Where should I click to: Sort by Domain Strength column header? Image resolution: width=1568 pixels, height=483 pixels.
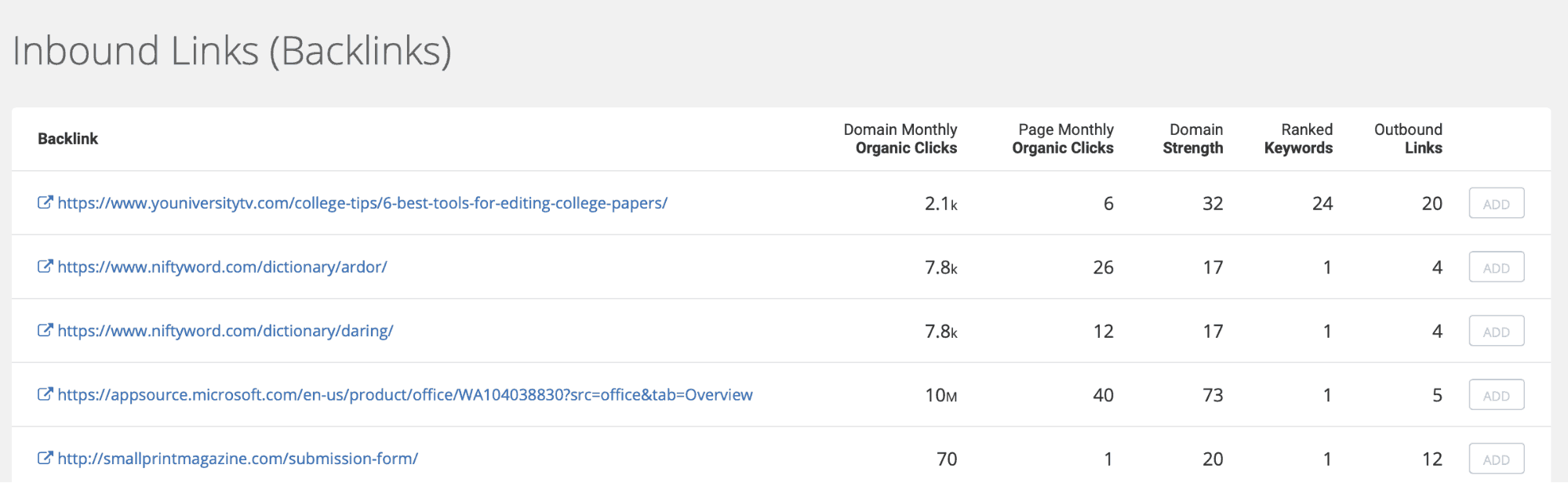click(1193, 139)
